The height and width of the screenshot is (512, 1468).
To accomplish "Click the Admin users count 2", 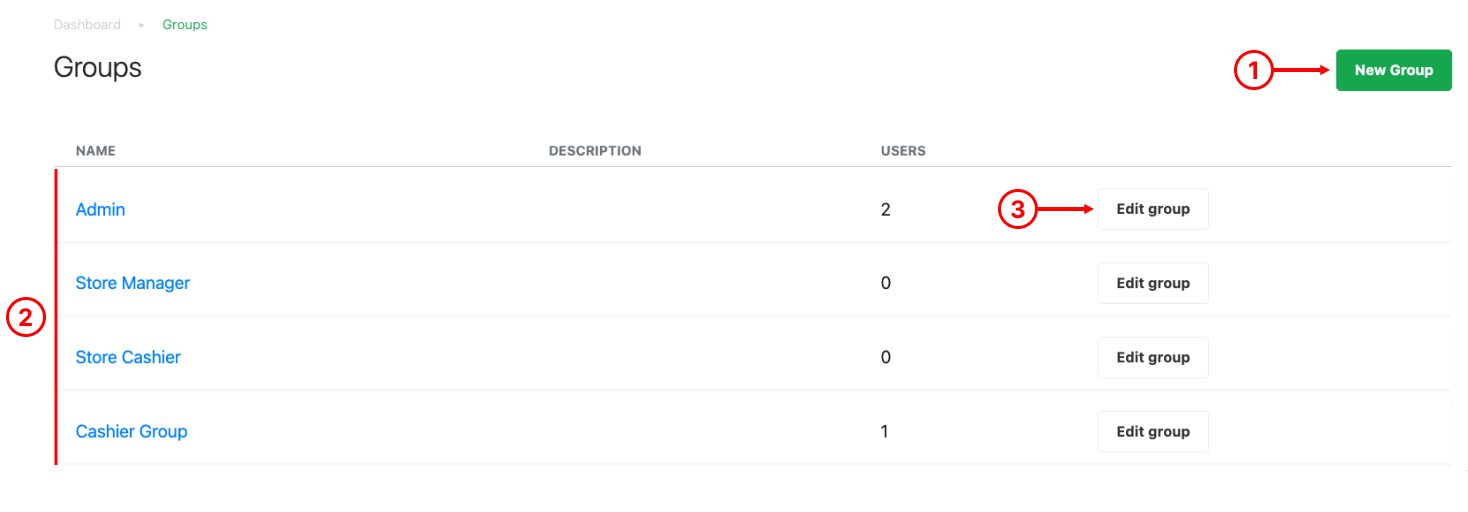I will [885, 209].
